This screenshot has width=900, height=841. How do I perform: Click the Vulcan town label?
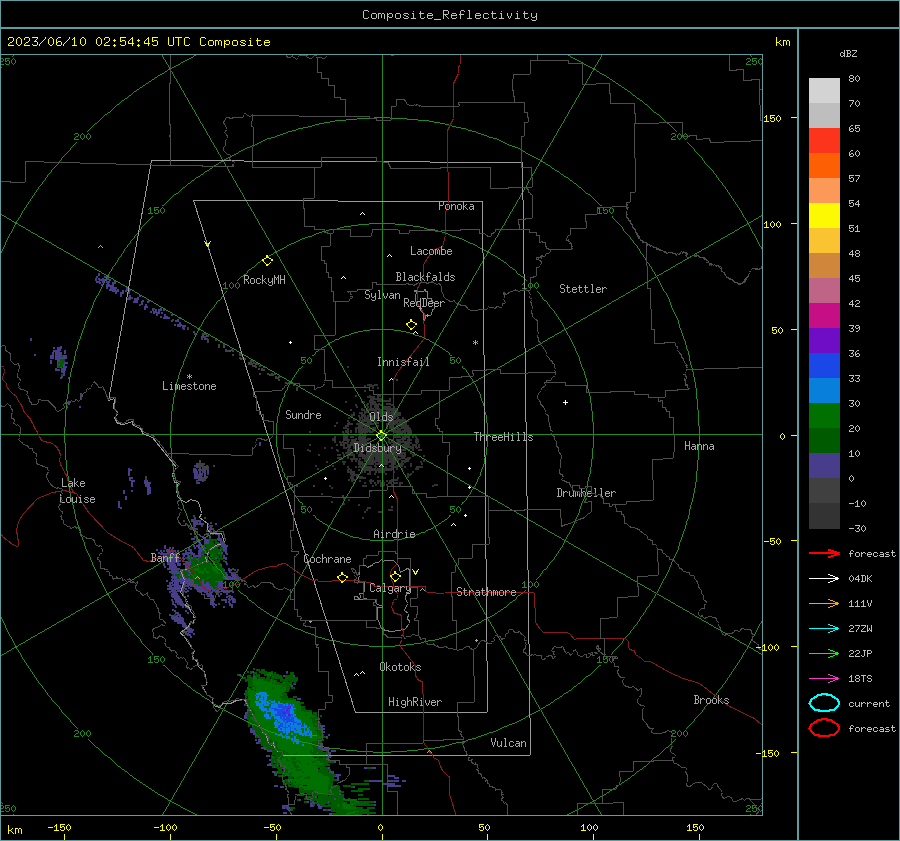(508, 743)
